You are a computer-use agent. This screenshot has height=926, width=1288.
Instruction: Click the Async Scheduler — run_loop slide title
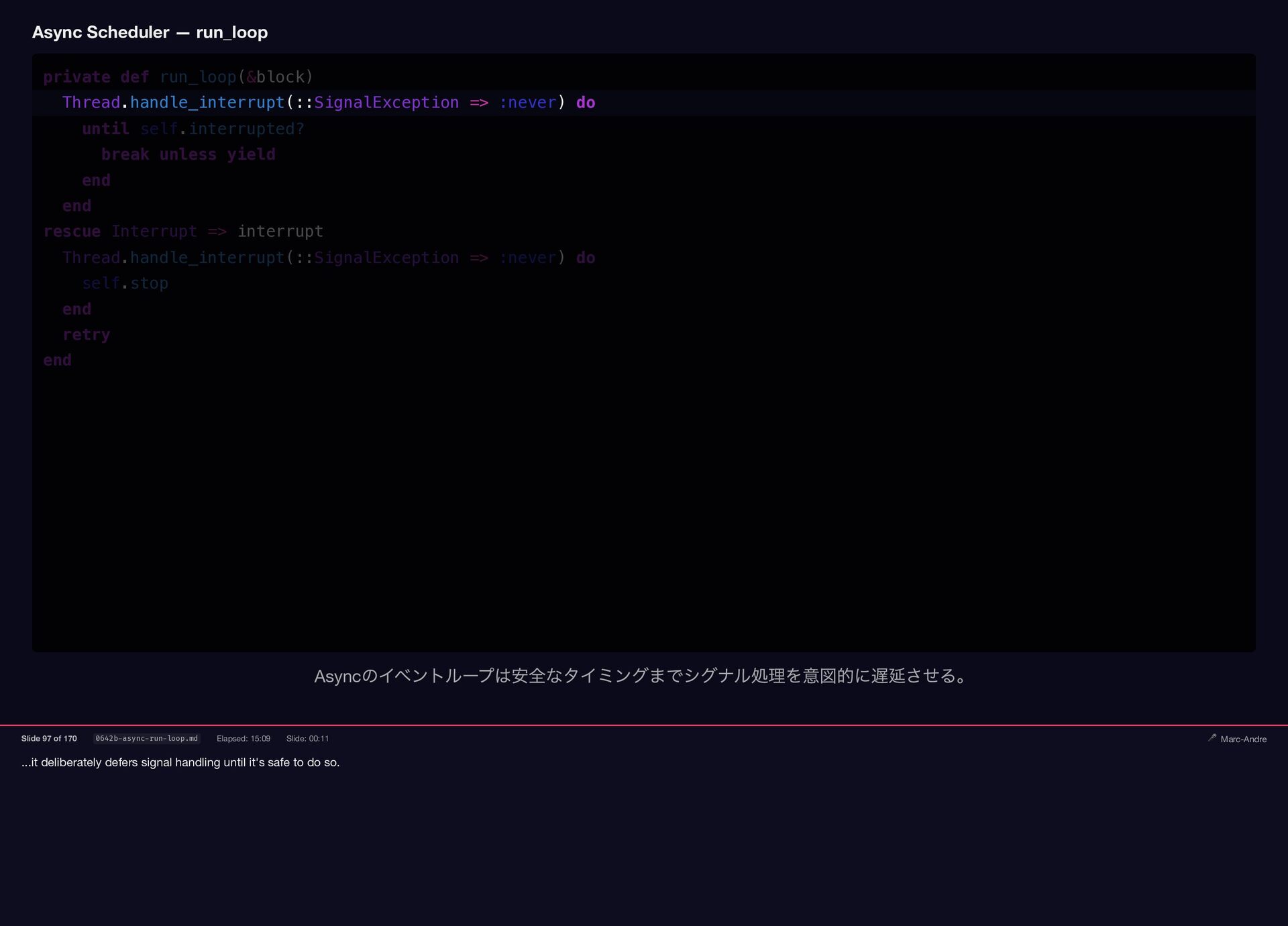pos(150,32)
